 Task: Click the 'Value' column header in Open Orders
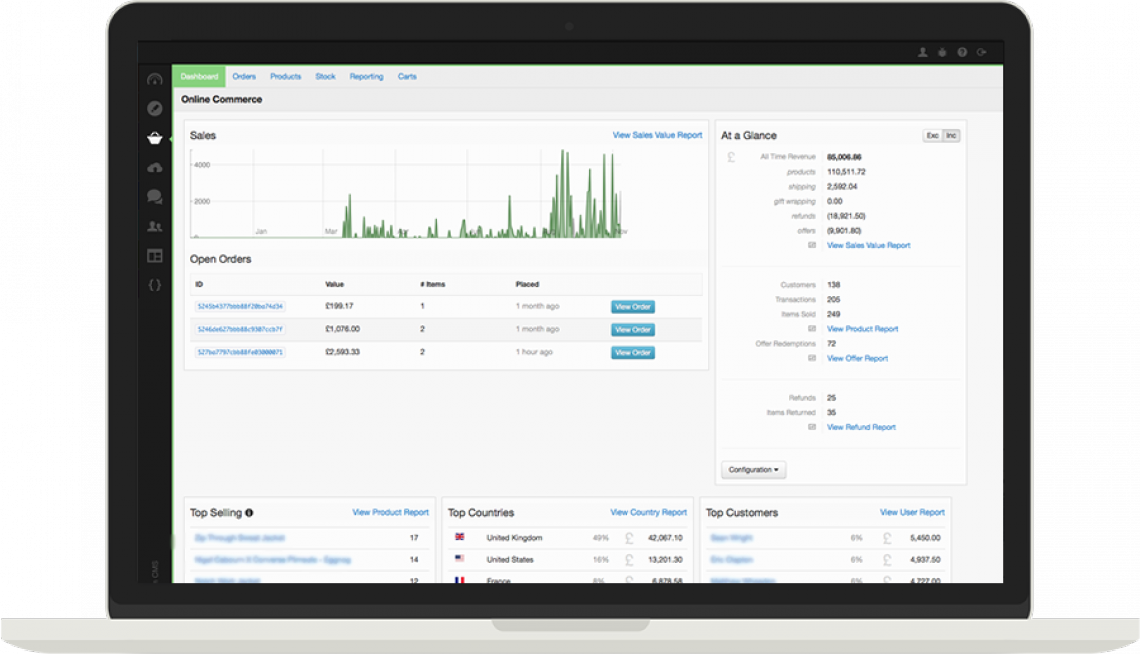[x=334, y=284]
